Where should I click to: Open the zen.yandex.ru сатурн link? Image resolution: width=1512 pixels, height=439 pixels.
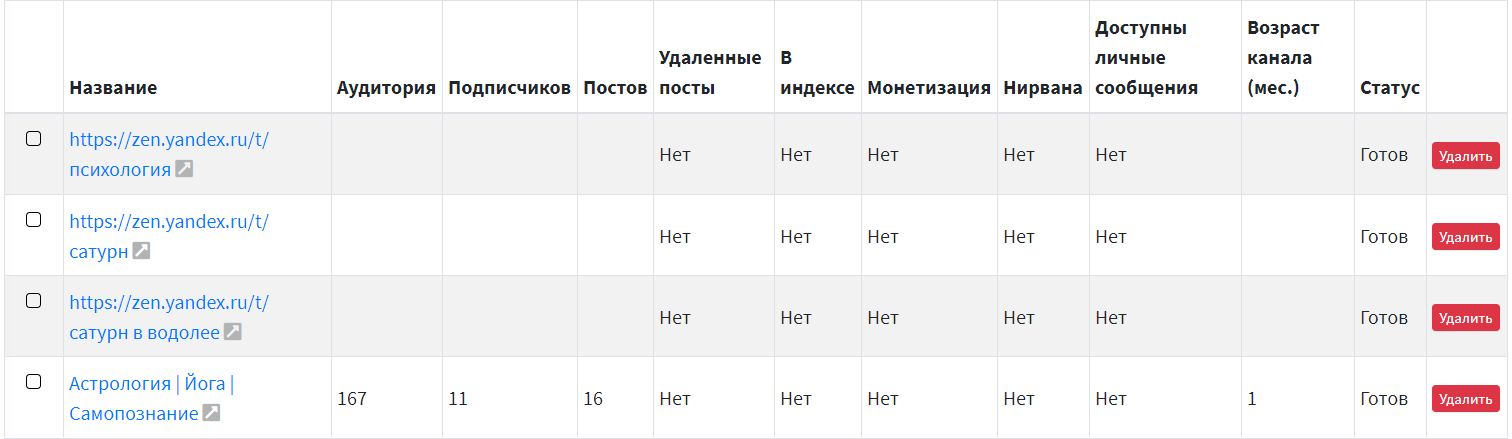(x=168, y=221)
